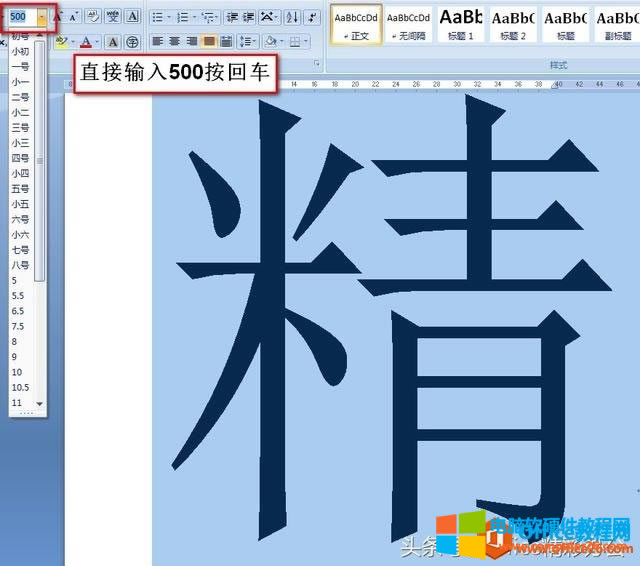
Task: Choose size 10.5 from the list
Action: [x=20, y=386]
